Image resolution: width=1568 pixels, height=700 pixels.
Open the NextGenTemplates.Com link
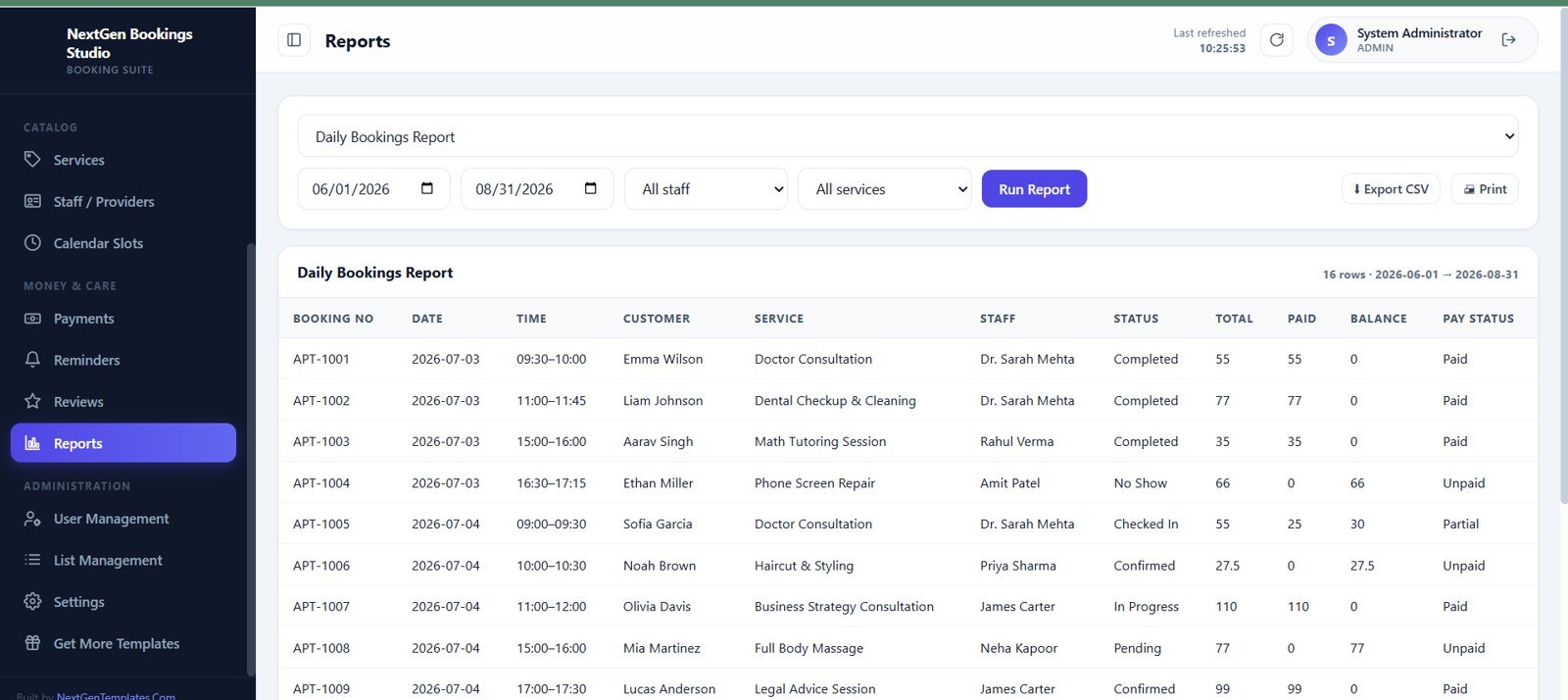[x=116, y=696]
